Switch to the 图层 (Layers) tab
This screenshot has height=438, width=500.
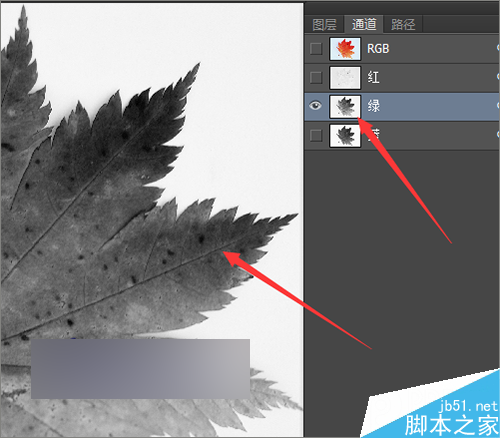click(324, 24)
